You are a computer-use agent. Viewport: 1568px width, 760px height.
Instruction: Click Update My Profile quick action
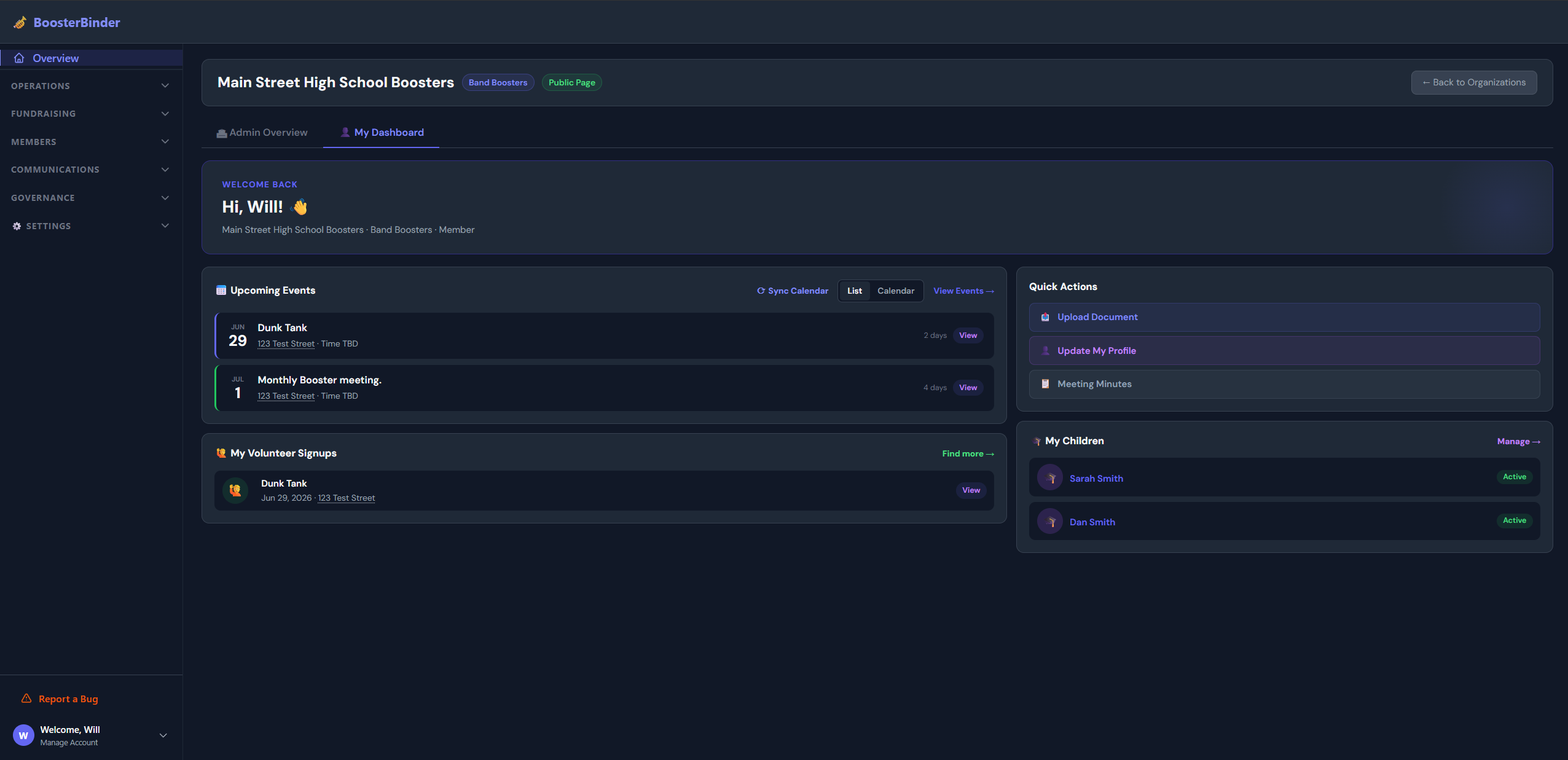click(x=1284, y=351)
